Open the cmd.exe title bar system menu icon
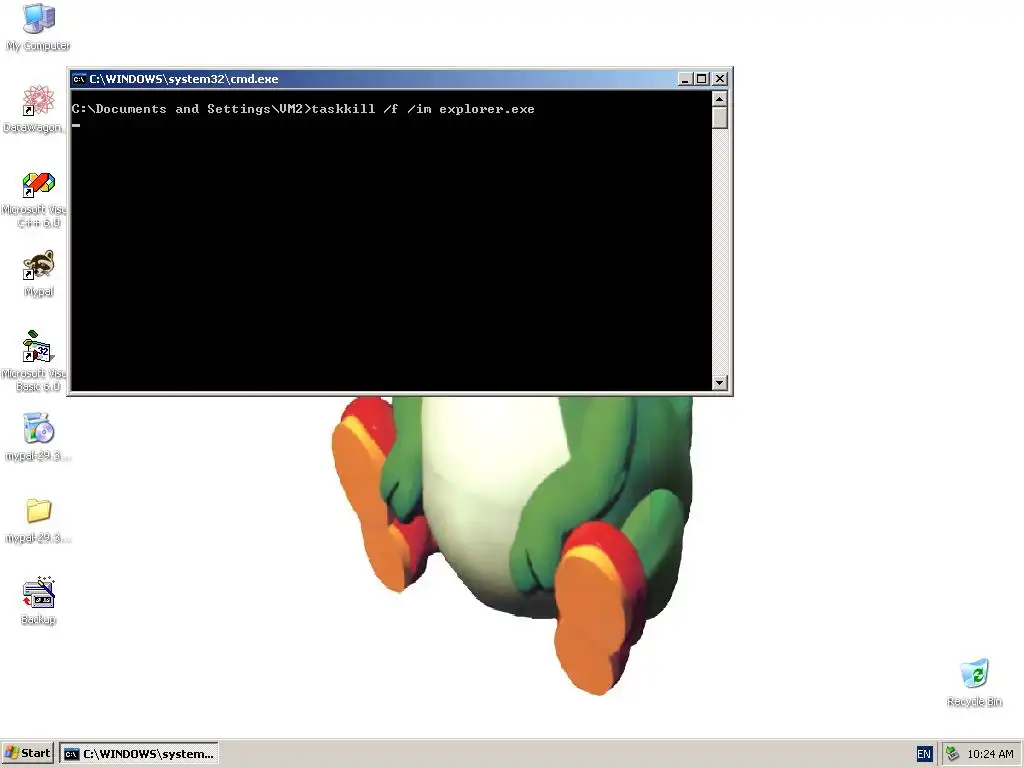 click(x=79, y=79)
